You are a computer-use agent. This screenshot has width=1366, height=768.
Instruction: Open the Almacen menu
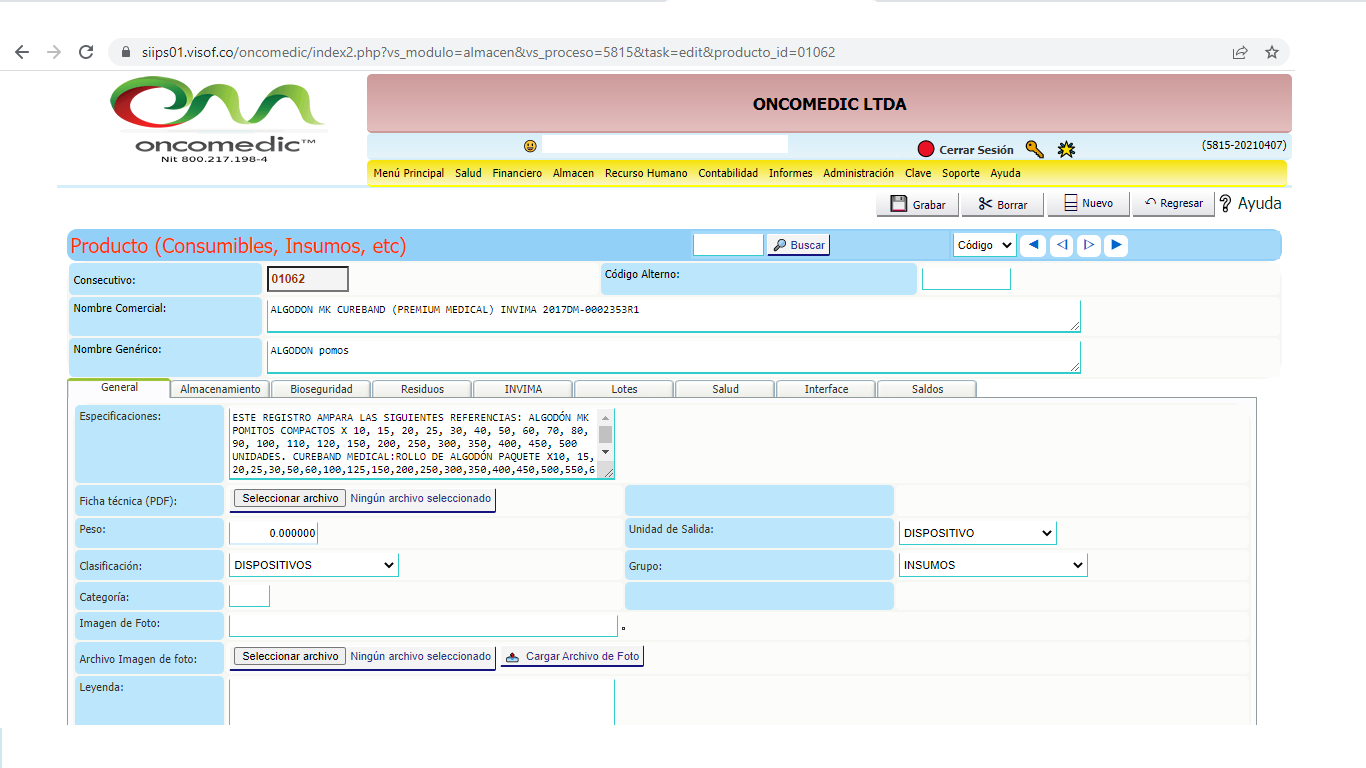click(573, 173)
